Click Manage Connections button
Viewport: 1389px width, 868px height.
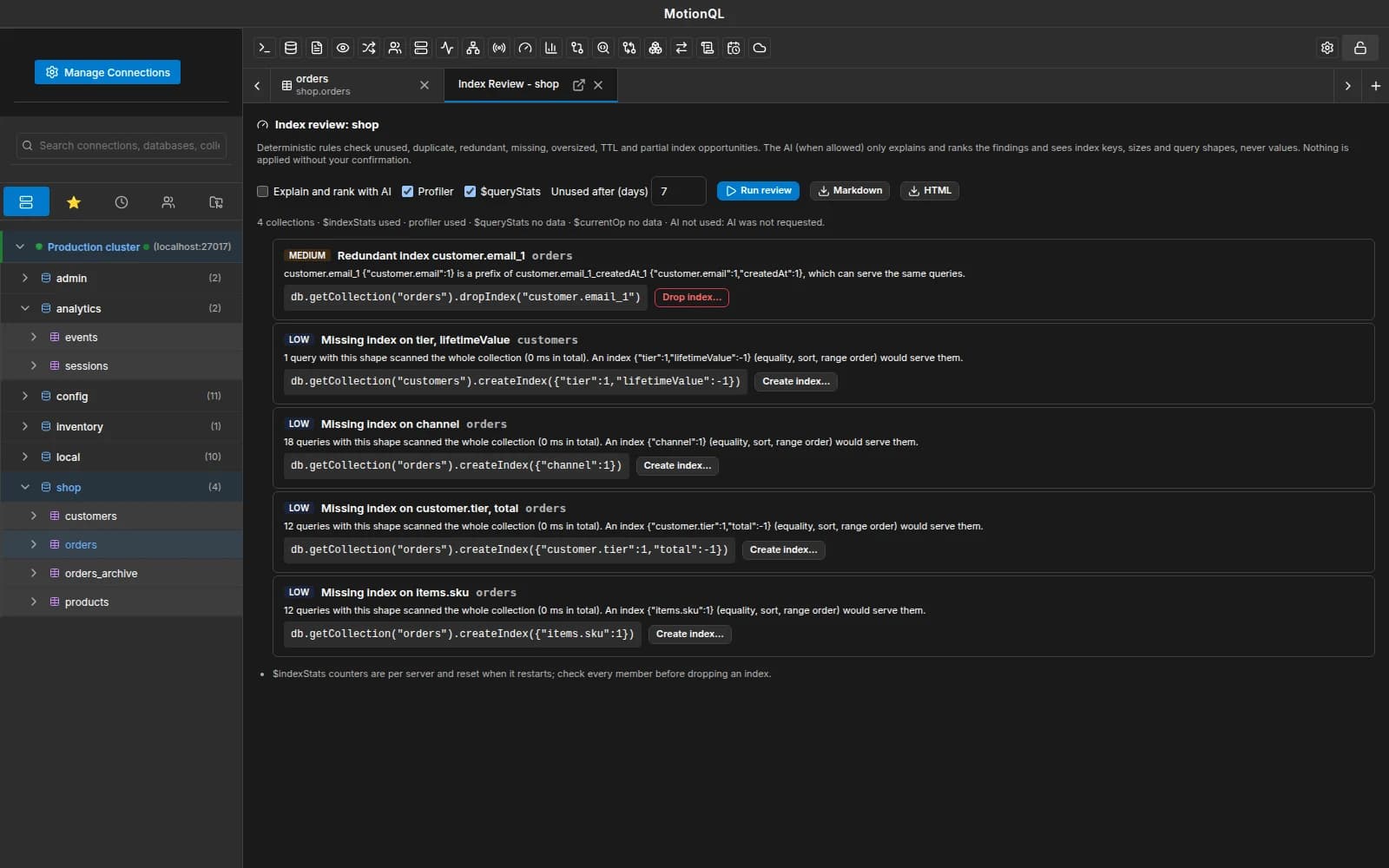pyautogui.click(x=108, y=72)
